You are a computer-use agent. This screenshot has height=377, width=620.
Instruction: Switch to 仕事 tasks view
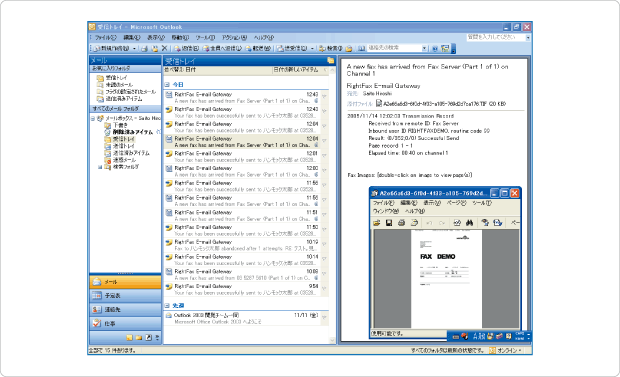coord(125,324)
